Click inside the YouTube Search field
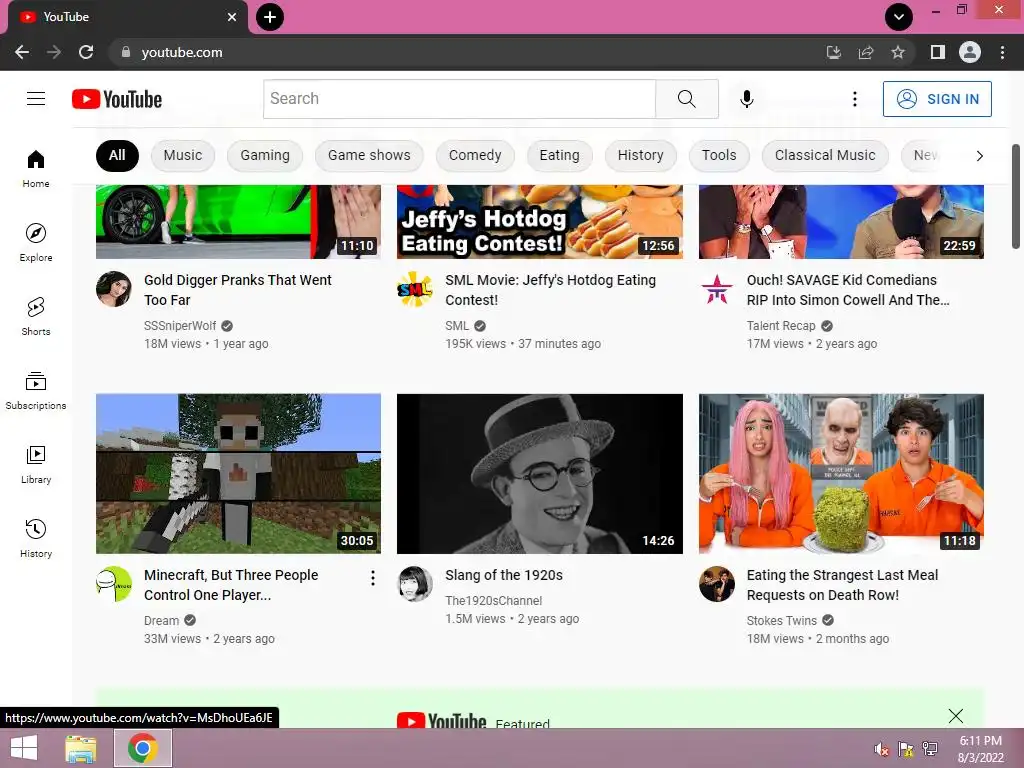Image resolution: width=1024 pixels, height=768 pixels. (x=459, y=99)
